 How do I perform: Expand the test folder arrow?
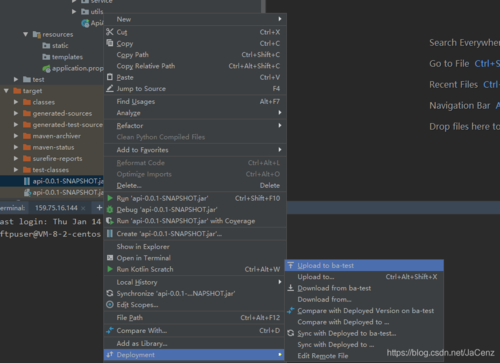pyautogui.click(x=16, y=79)
